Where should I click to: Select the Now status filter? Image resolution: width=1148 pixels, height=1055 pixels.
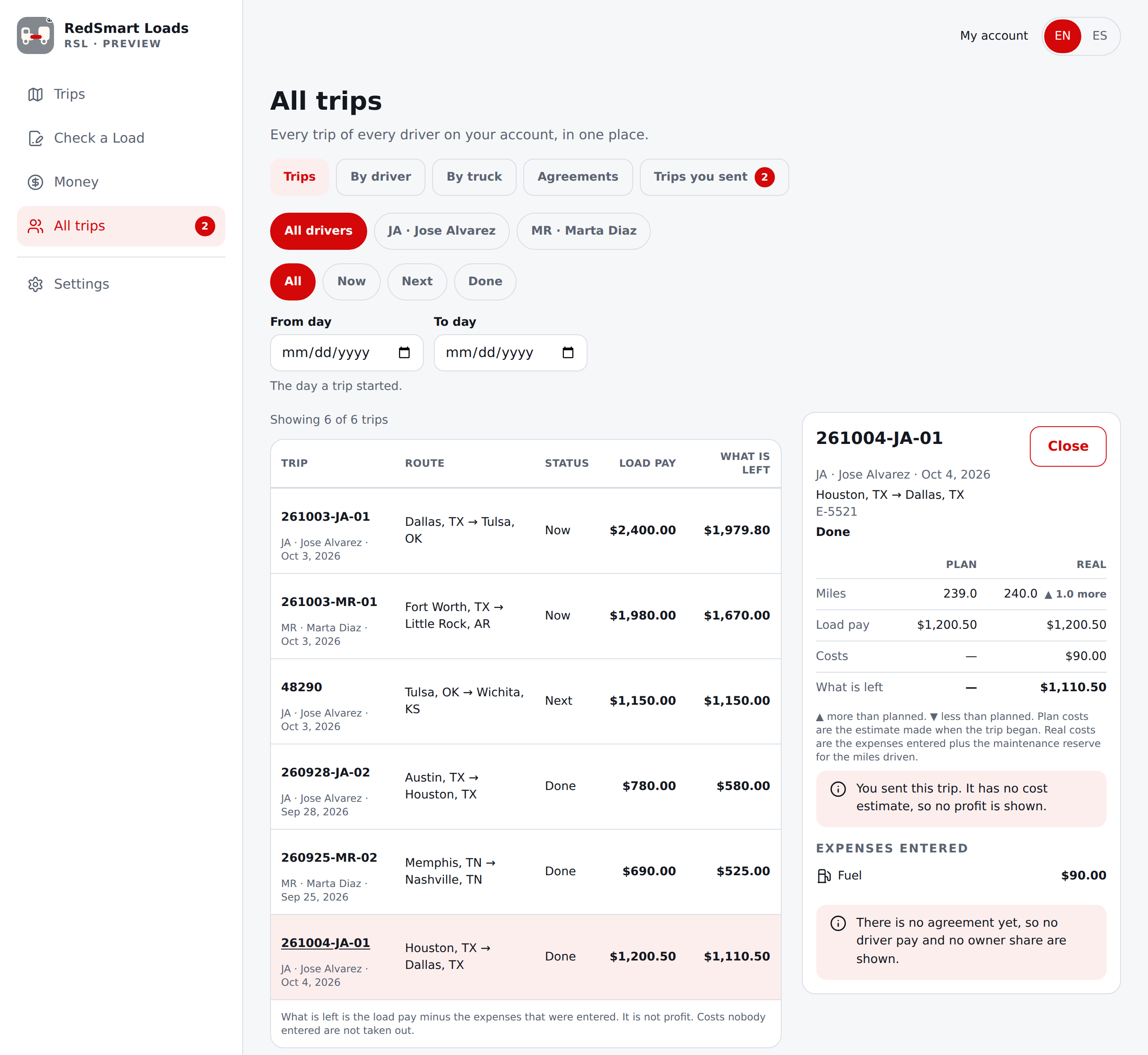point(352,281)
